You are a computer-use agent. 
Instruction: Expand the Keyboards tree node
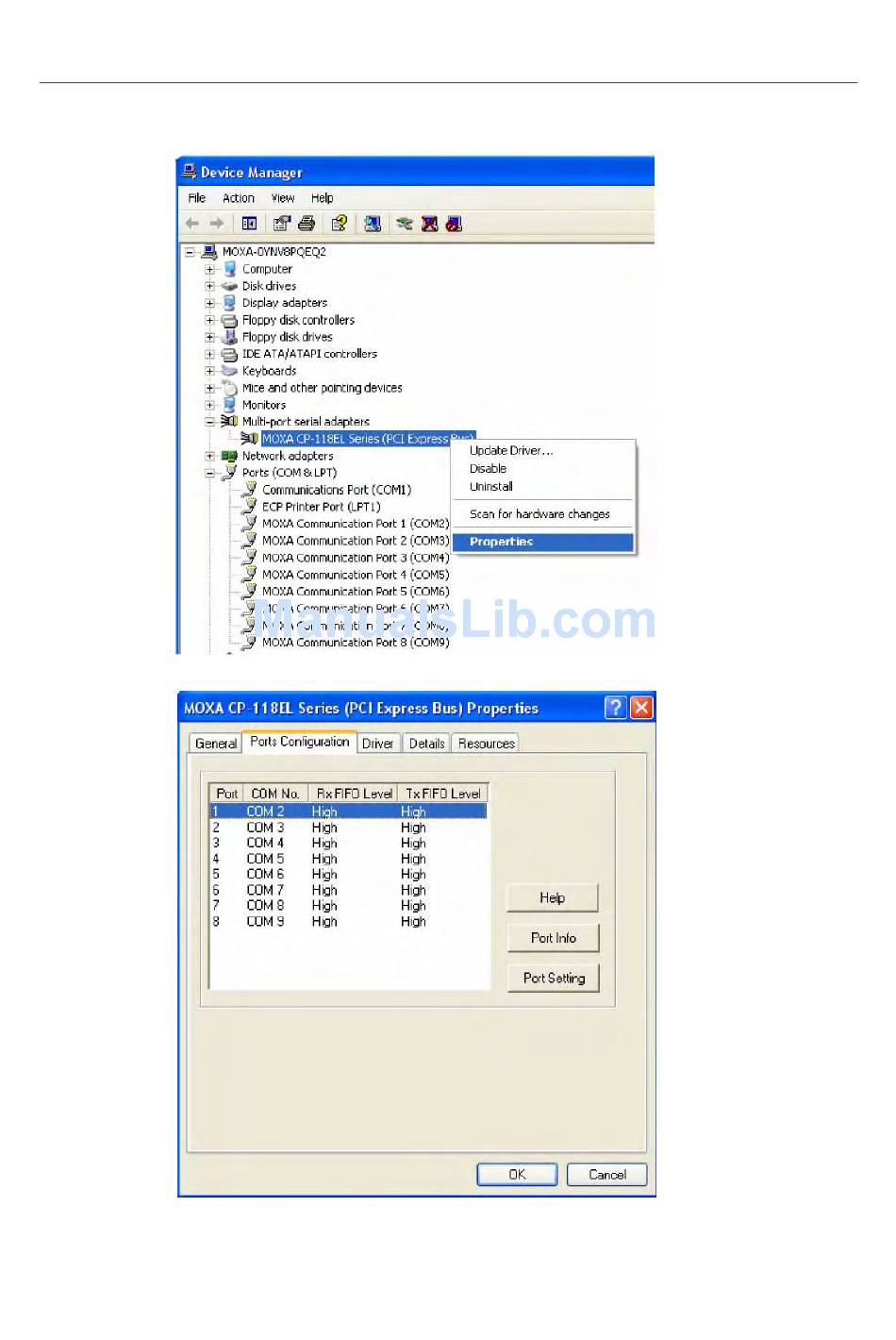[209, 371]
